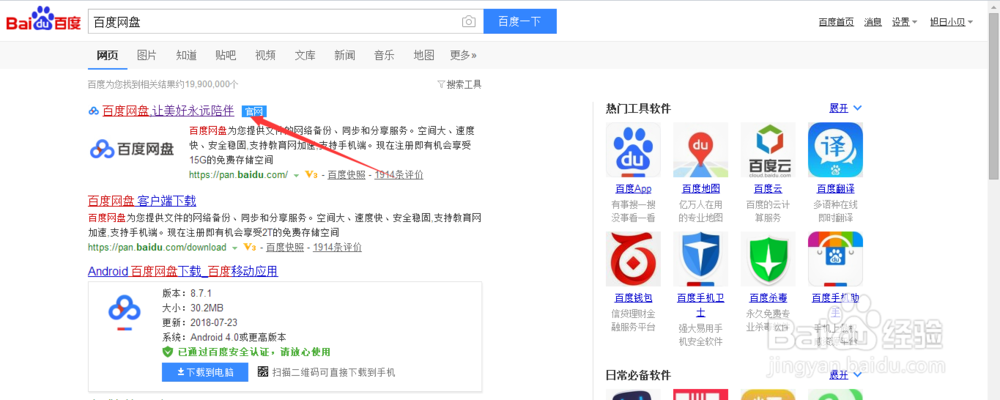Viewport: 1000px width, 400px height.
Task: Click the 百度一下 search button
Action: pos(520,21)
